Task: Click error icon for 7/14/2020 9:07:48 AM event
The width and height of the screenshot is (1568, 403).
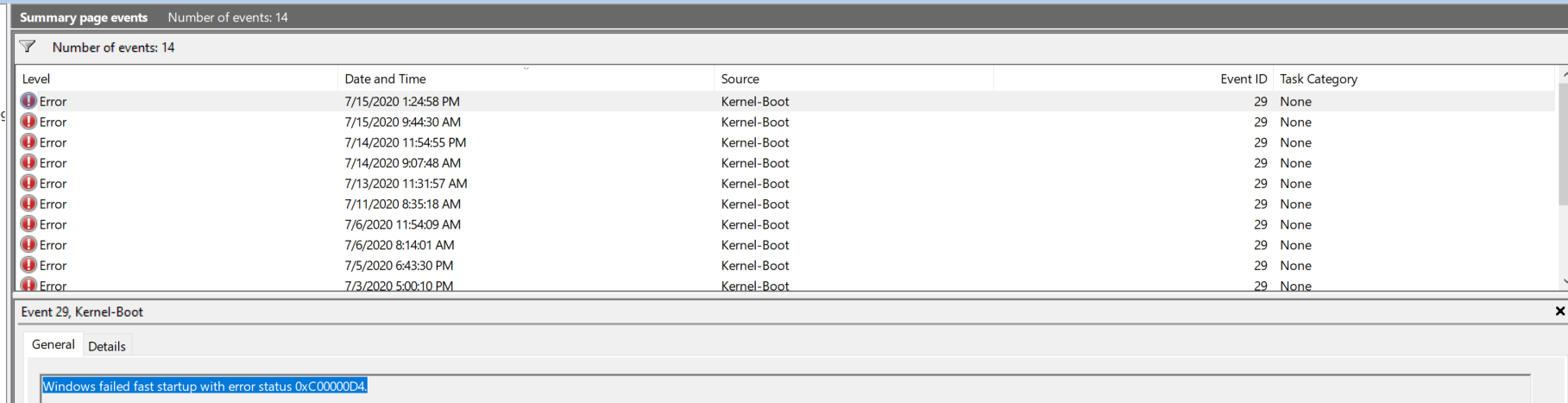Action: pyautogui.click(x=28, y=163)
